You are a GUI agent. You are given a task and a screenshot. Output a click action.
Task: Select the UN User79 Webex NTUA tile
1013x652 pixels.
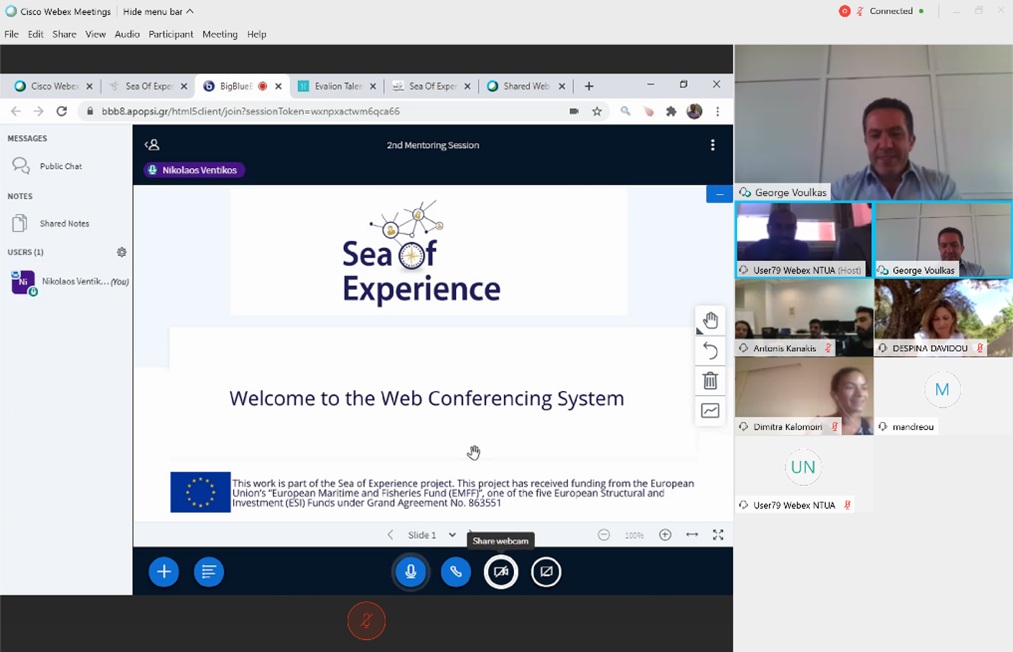(x=804, y=475)
